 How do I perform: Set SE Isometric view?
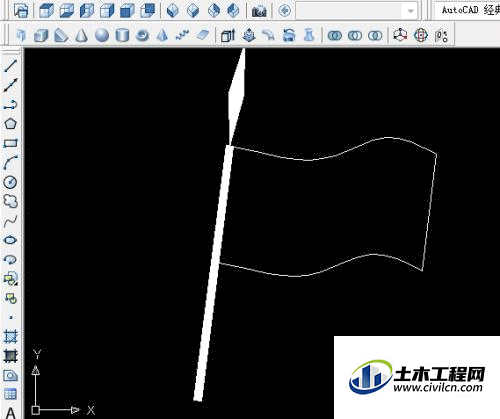193,10
